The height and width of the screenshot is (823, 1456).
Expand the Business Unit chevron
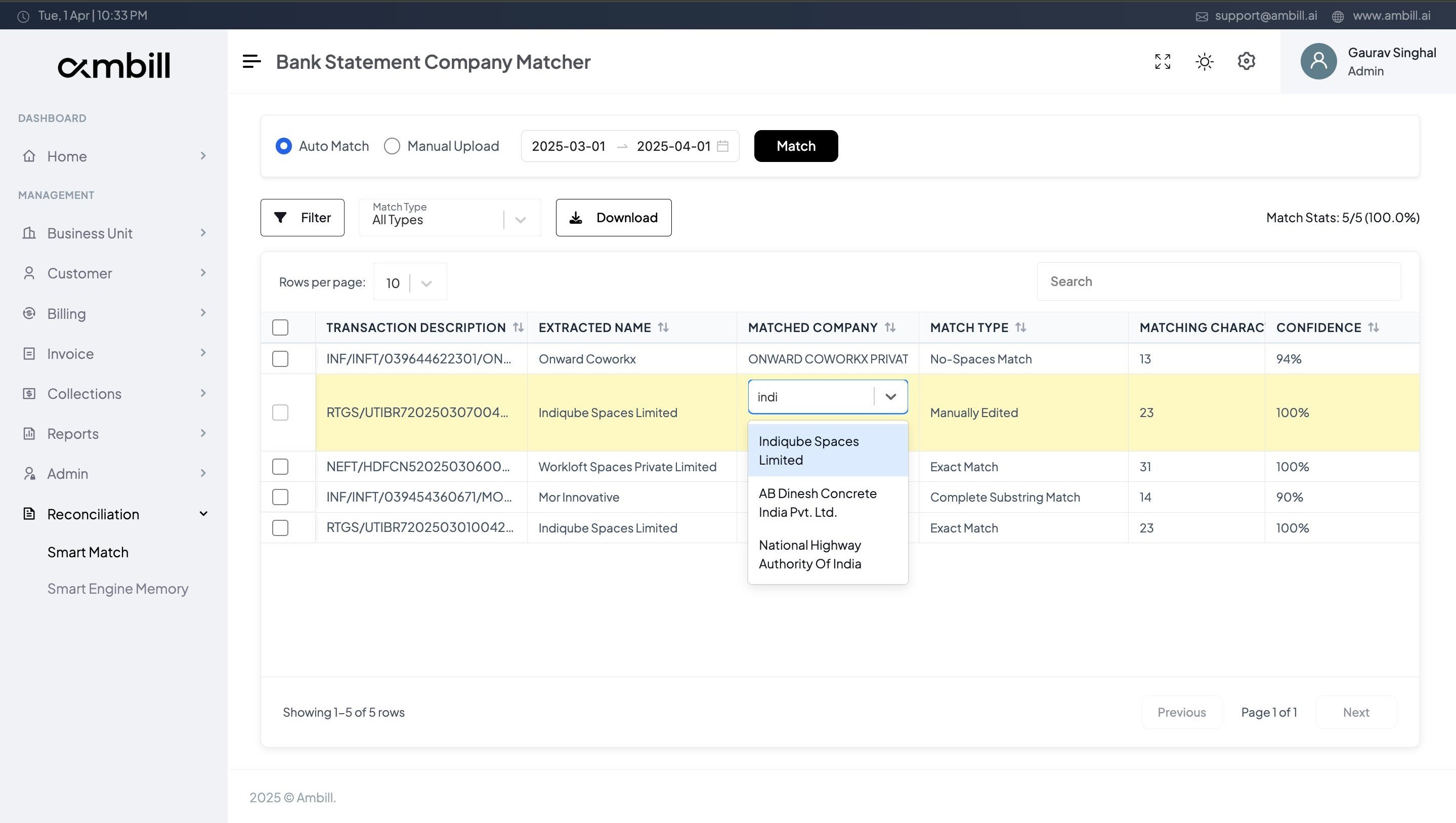(x=203, y=232)
